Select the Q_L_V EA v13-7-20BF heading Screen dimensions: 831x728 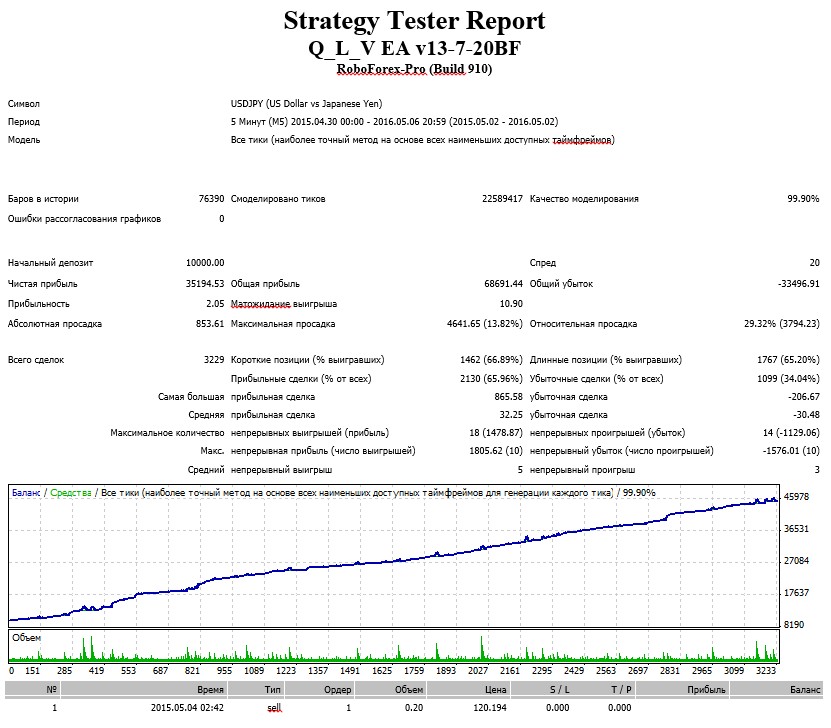[414, 48]
